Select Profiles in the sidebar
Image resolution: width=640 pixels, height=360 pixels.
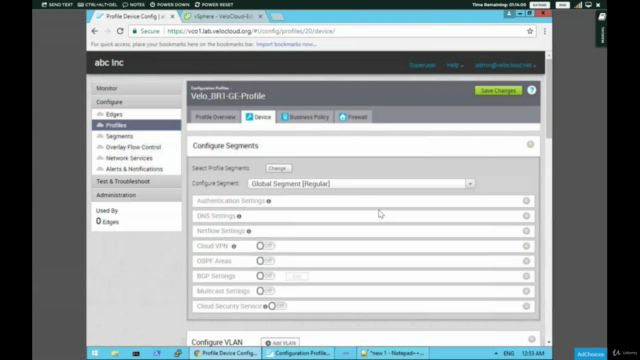coord(136,125)
